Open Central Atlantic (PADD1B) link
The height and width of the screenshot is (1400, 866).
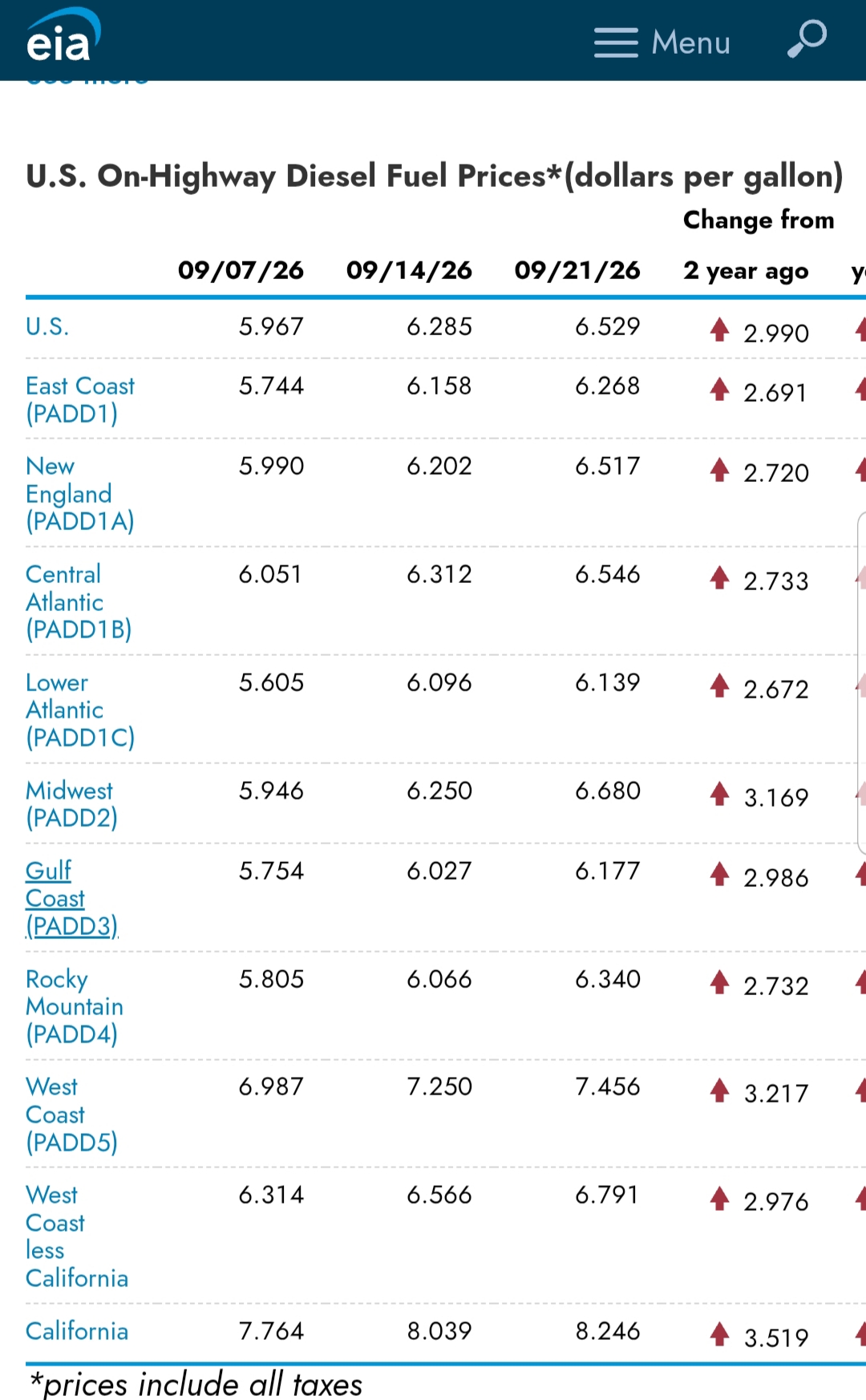pos(79,601)
